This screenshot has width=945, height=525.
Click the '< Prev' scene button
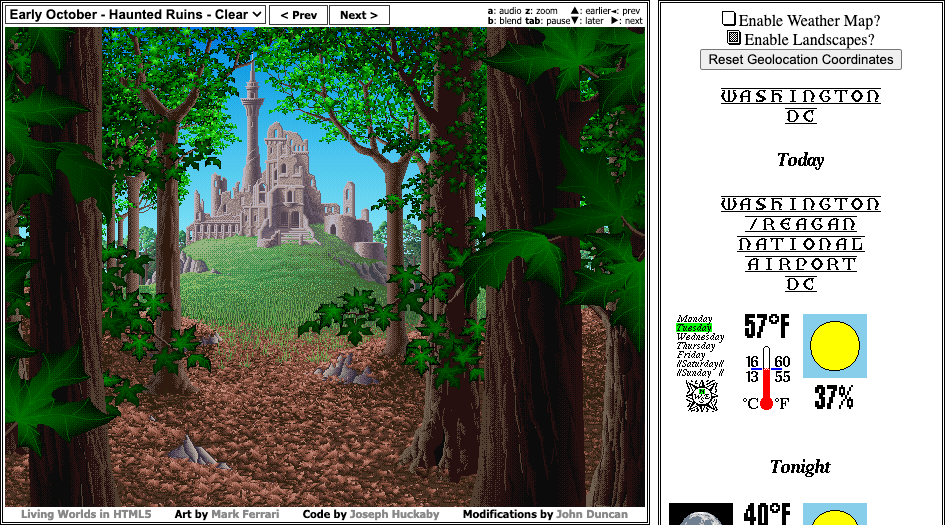(x=298, y=15)
